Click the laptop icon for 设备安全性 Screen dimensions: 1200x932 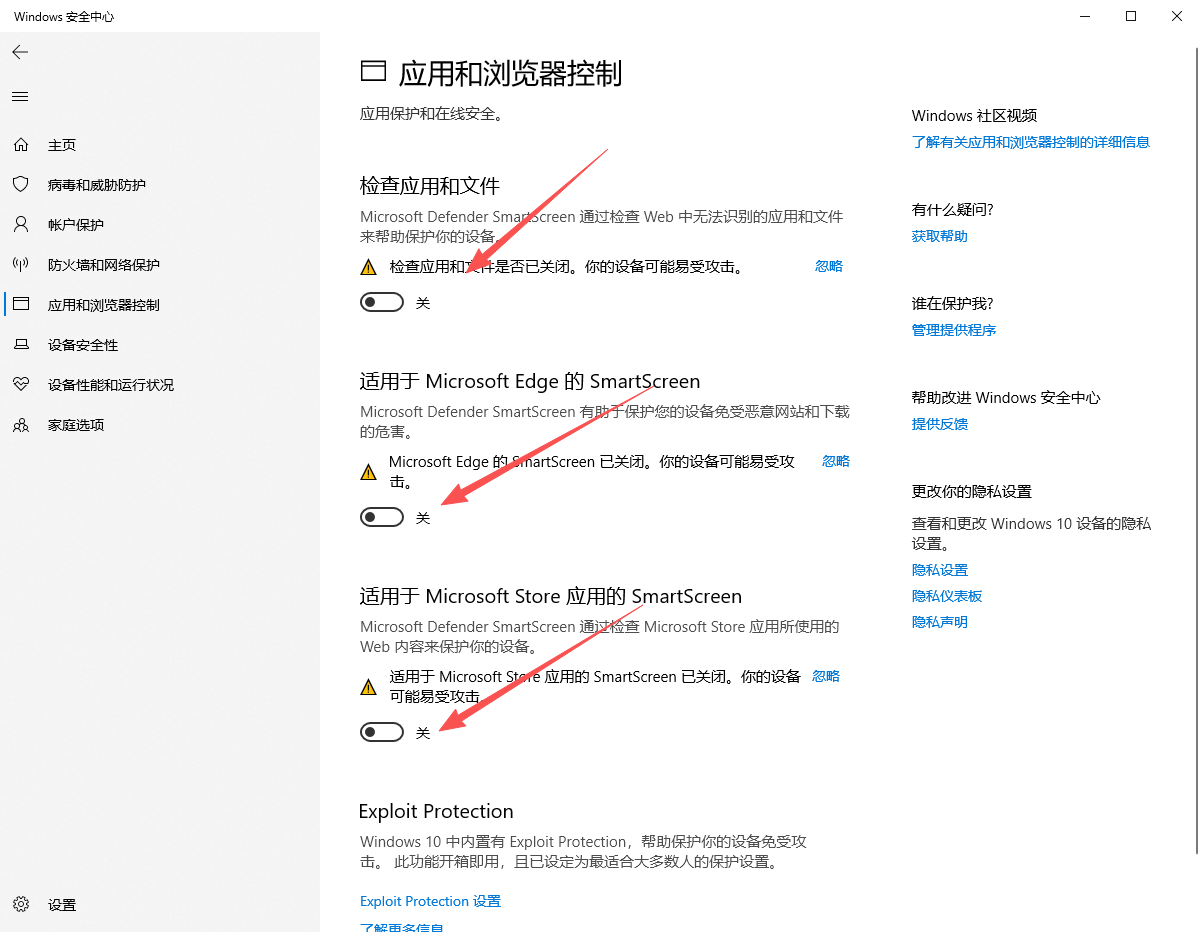pyautogui.click(x=20, y=345)
